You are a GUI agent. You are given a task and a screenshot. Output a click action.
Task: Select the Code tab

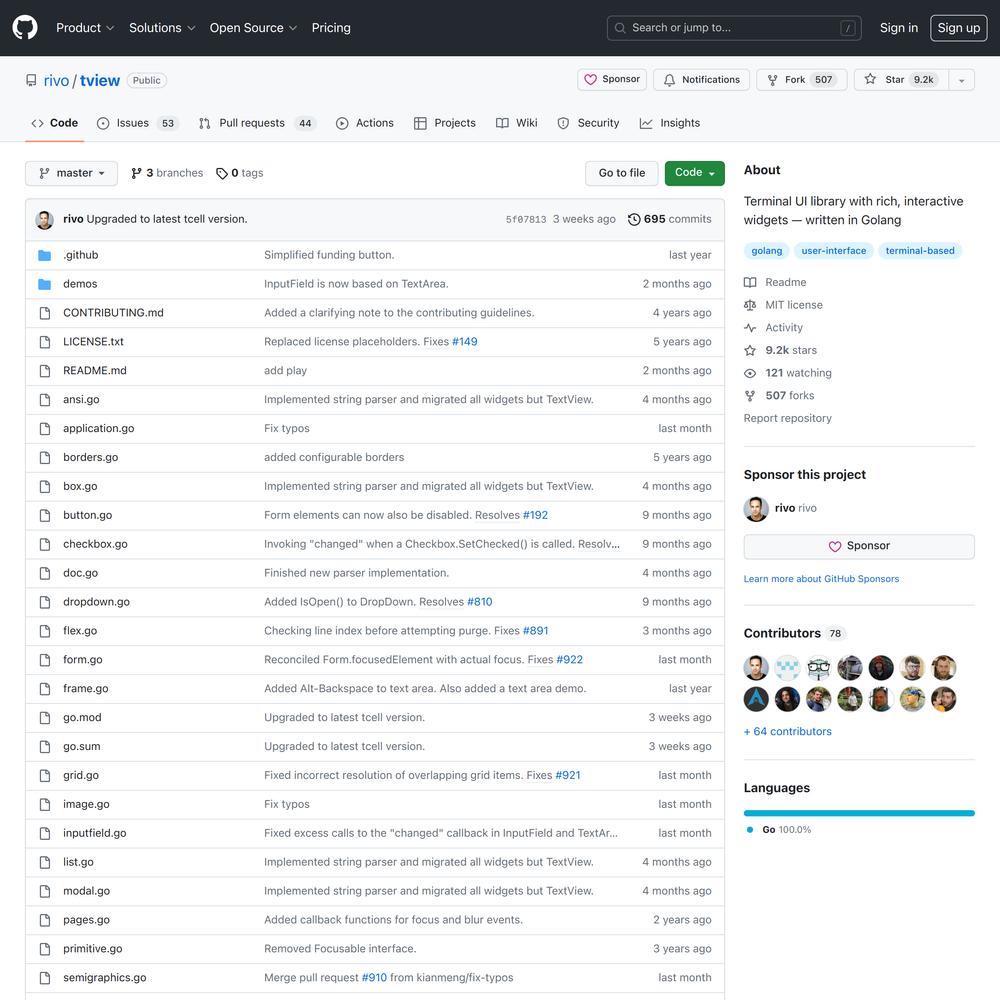(55, 123)
